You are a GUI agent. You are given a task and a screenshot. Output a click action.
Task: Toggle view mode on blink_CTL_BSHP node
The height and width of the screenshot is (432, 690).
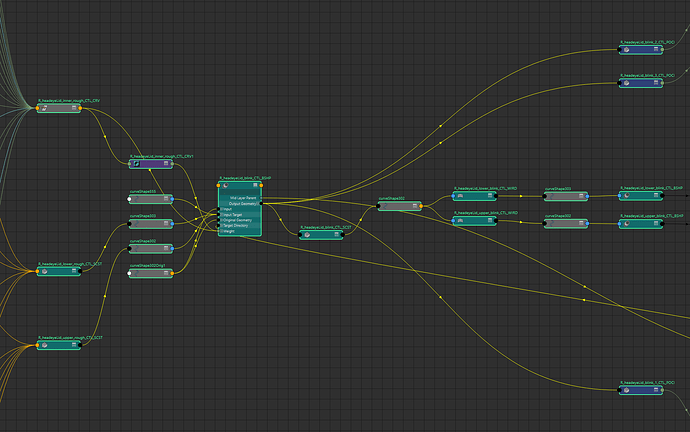click(x=256, y=185)
